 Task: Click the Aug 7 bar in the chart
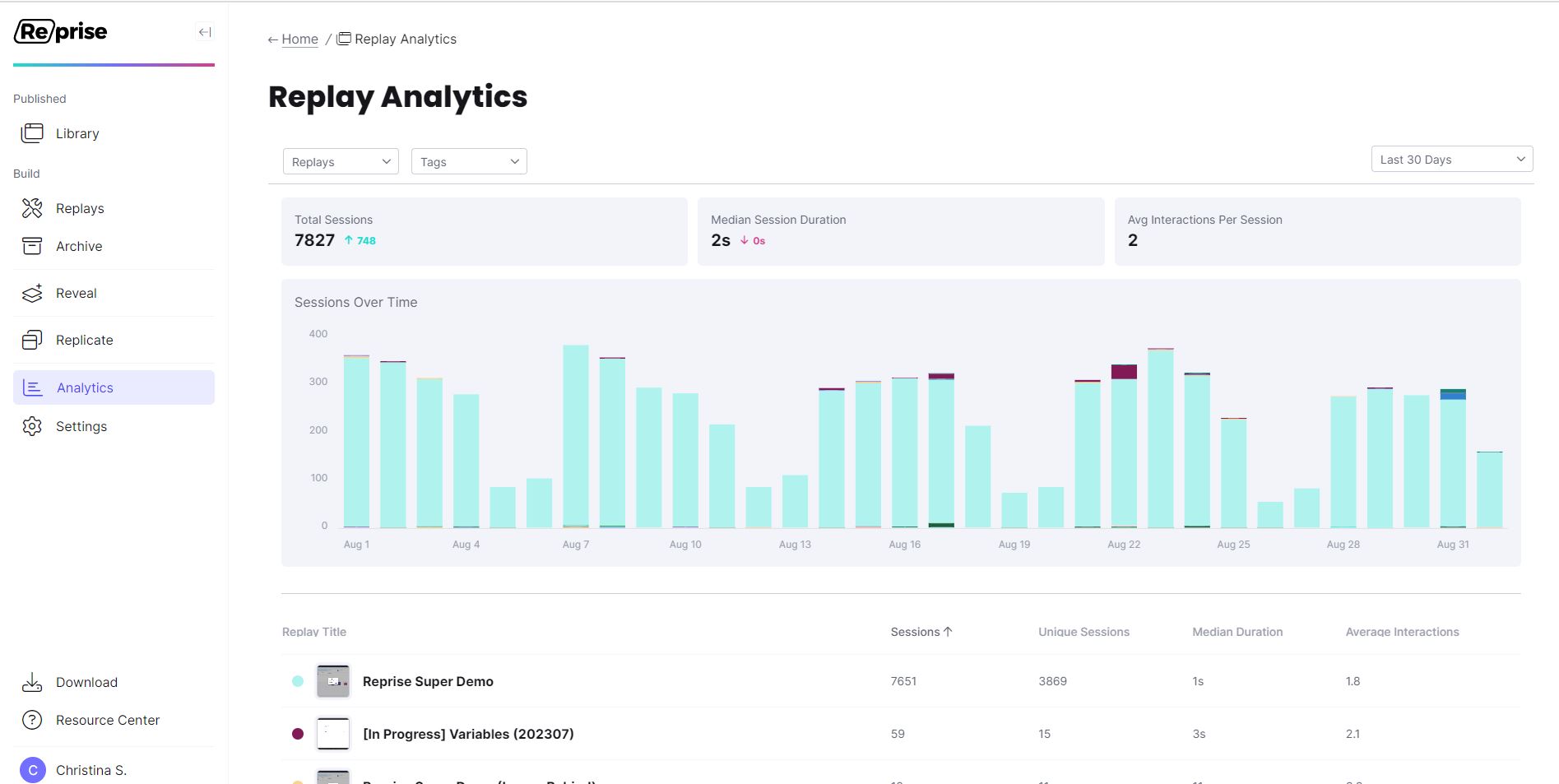(x=576, y=436)
